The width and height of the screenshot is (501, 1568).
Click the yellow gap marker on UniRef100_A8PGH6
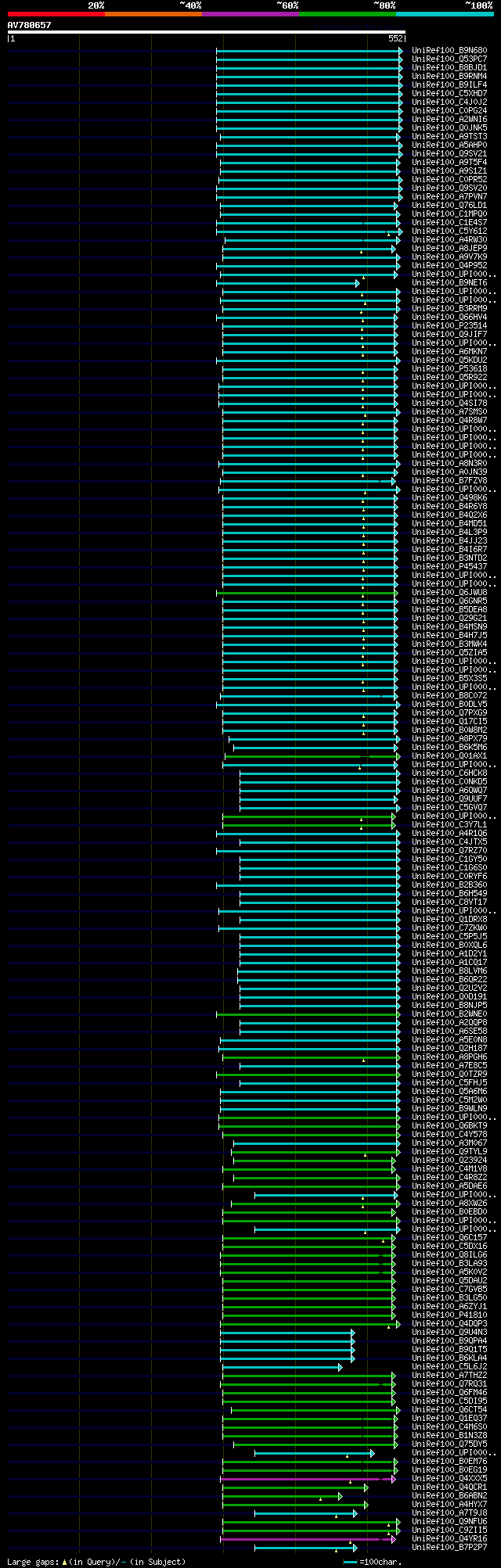pyautogui.click(x=364, y=1060)
